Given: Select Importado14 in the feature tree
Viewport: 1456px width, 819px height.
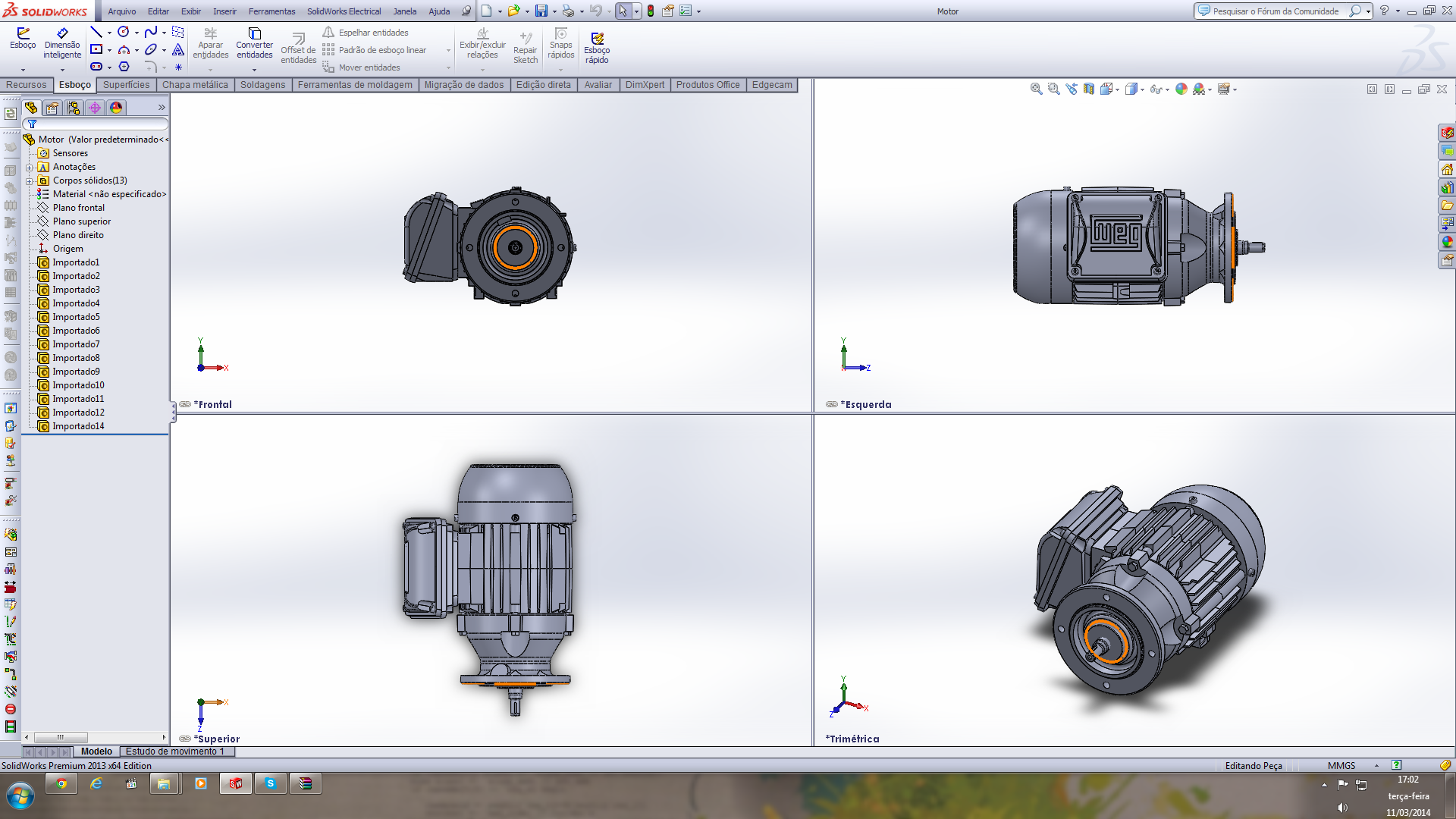Looking at the screenshot, I should tap(78, 426).
